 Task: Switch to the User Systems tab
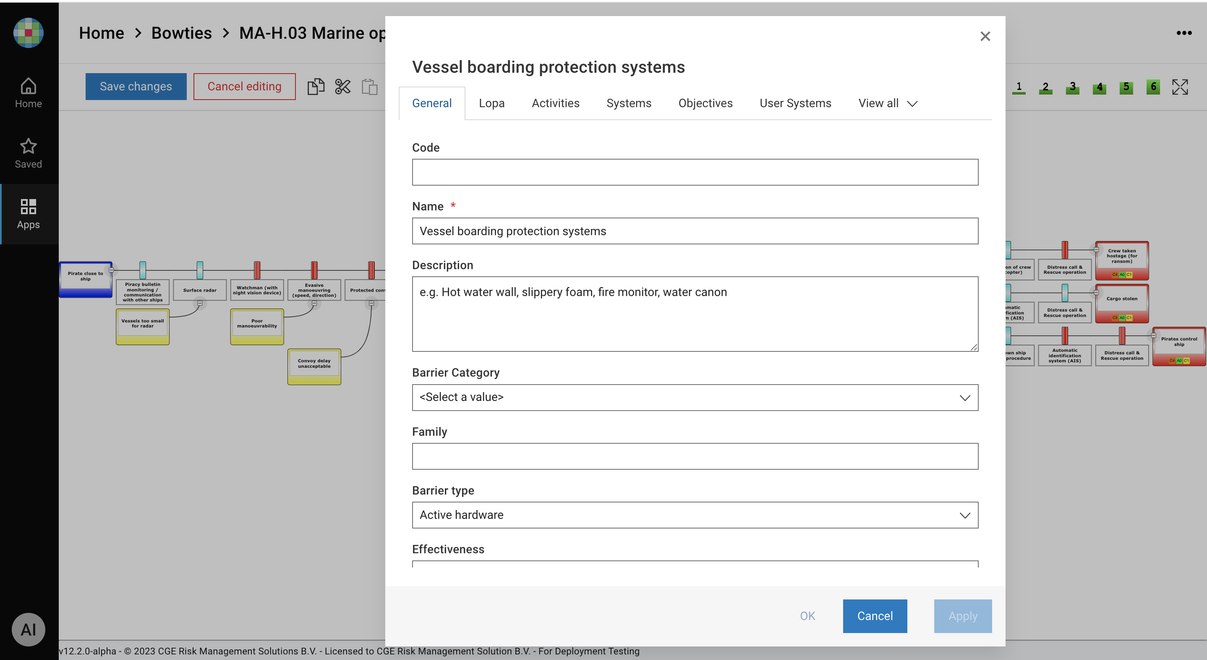pyautogui.click(x=795, y=103)
